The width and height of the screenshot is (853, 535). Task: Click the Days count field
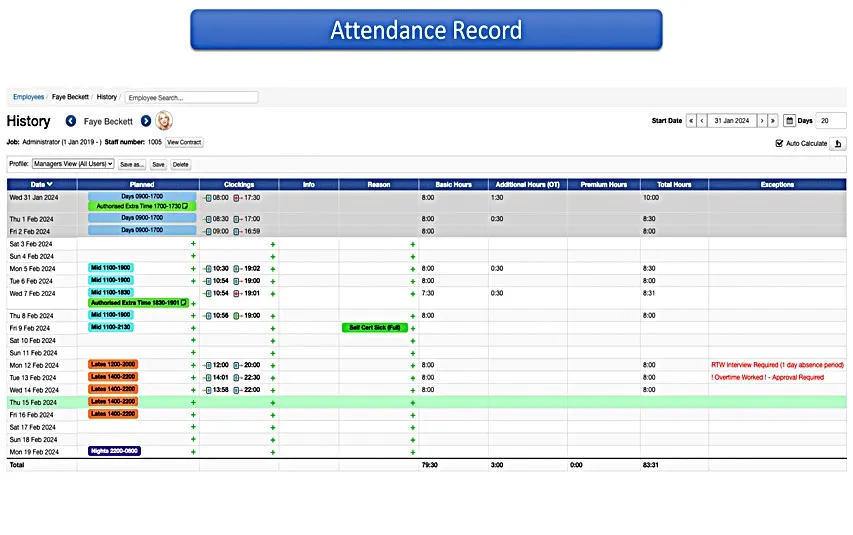tap(831, 121)
